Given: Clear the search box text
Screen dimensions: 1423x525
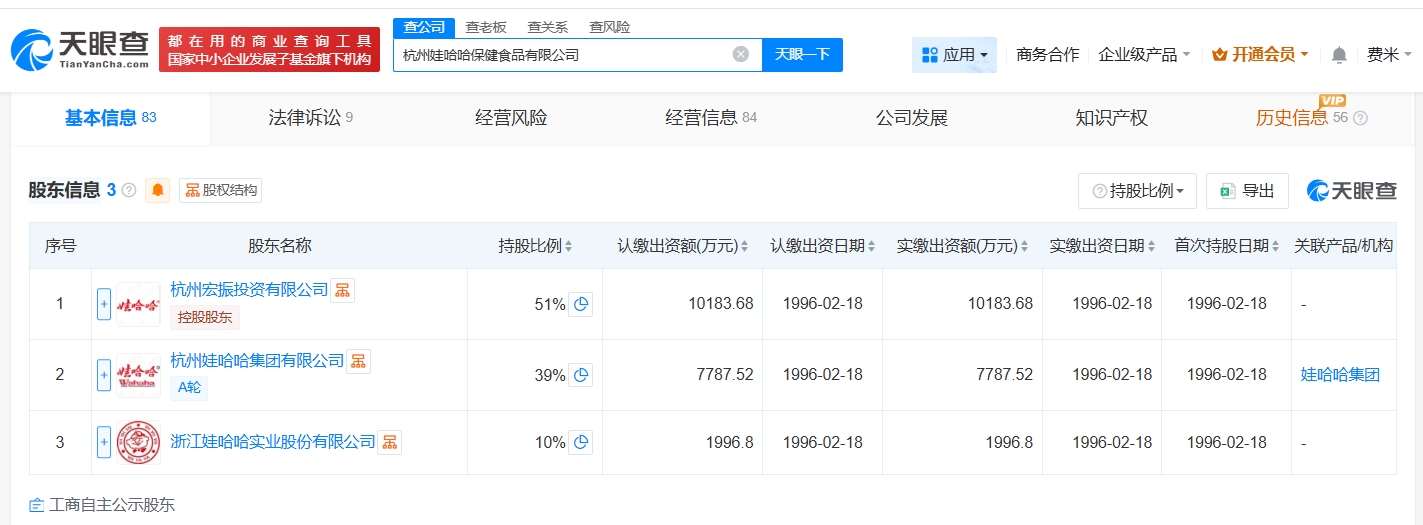Looking at the screenshot, I should click(x=740, y=54).
